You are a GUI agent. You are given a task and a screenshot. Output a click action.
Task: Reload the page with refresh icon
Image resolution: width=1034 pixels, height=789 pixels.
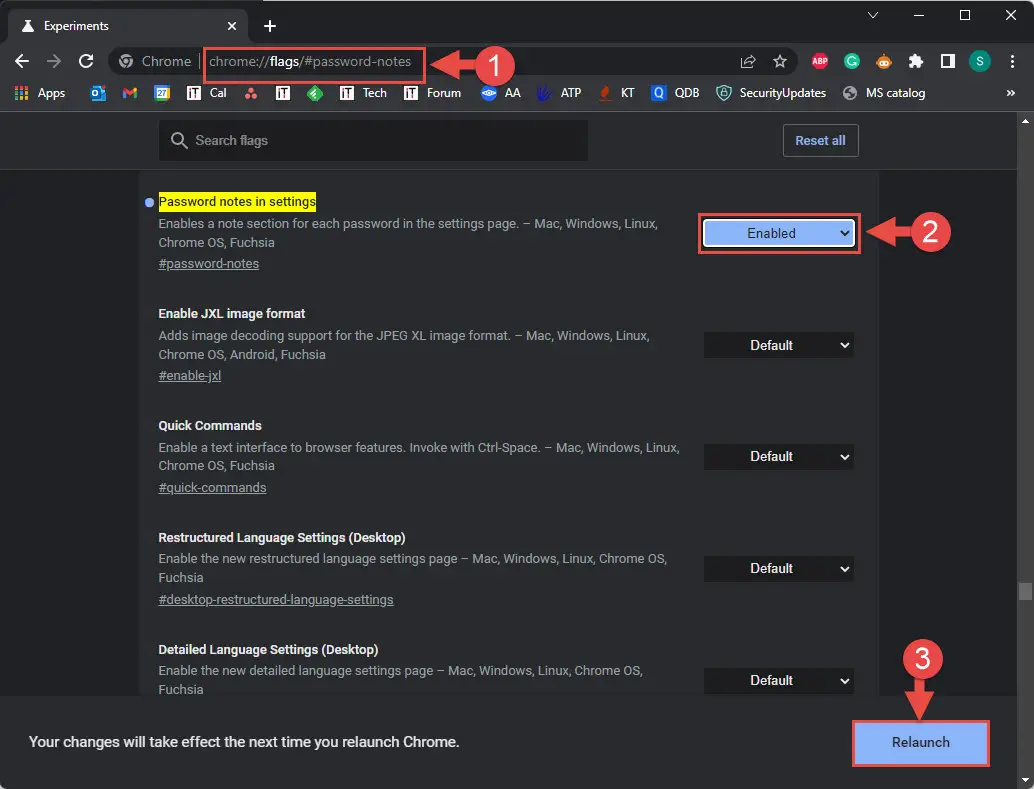pos(86,61)
